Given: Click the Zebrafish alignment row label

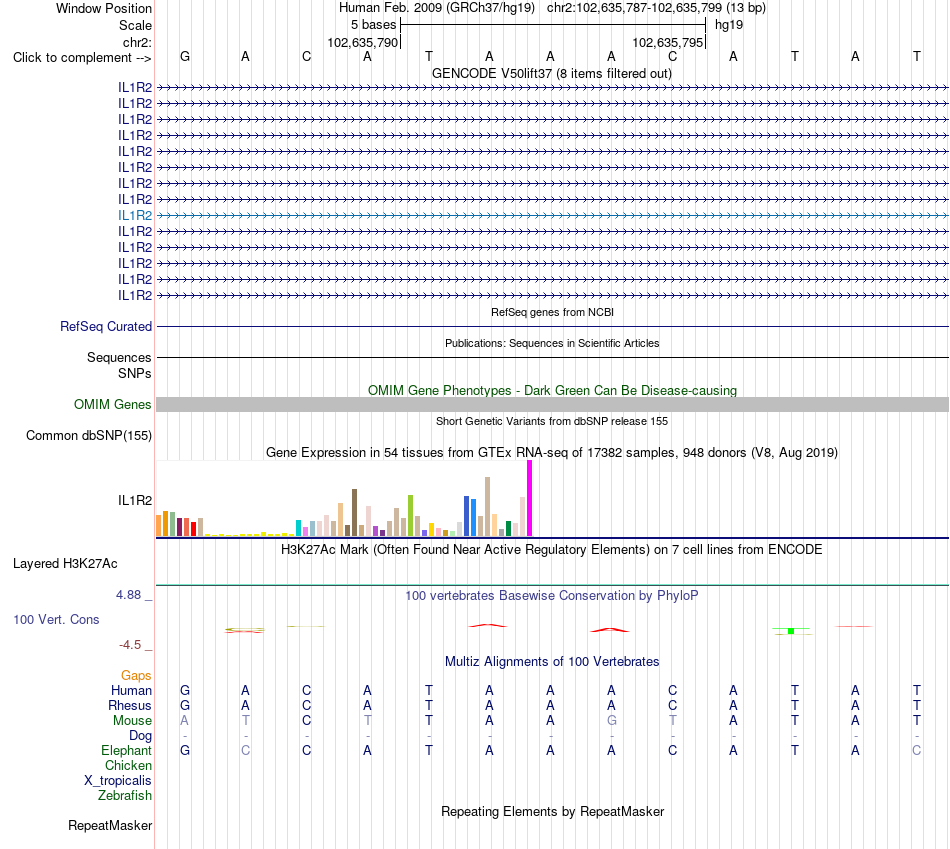Looking at the screenshot, I should coord(125,795).
